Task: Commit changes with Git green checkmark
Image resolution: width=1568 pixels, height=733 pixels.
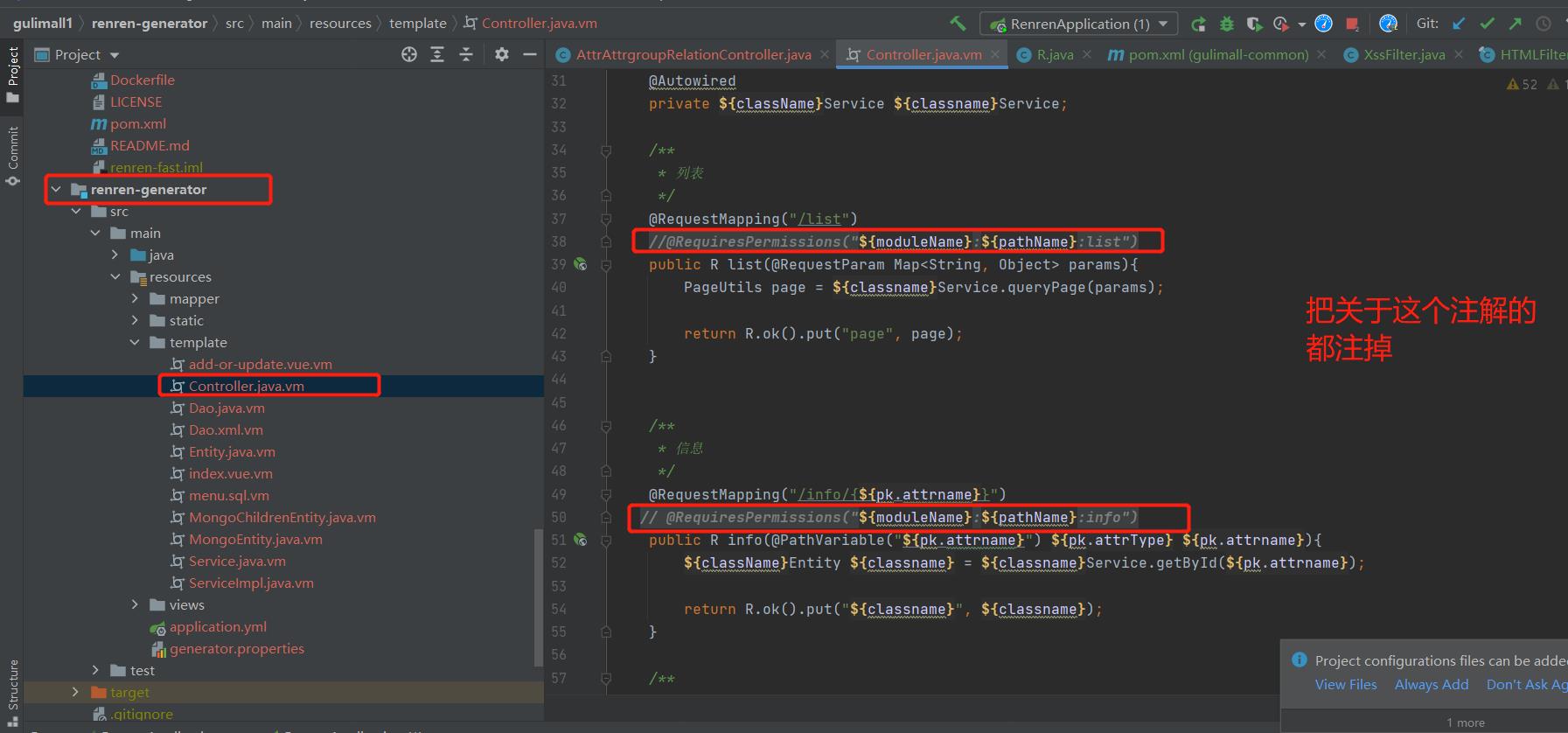Action: [x=1487, y=24]
